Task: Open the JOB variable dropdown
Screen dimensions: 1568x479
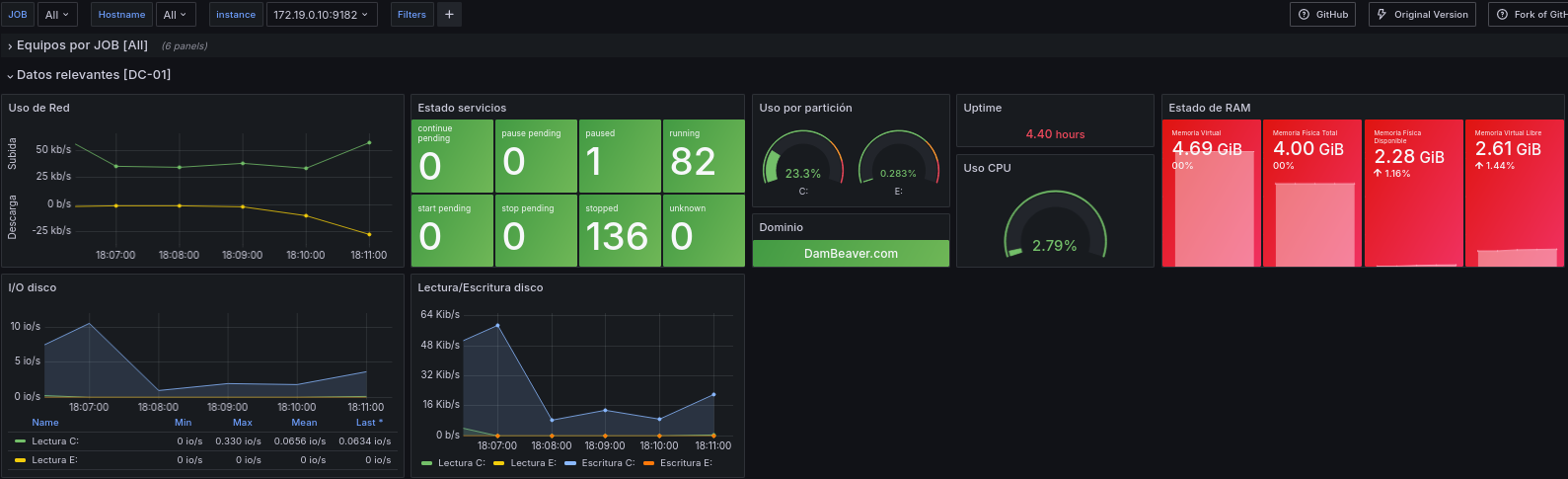Action: pos(57,15)
